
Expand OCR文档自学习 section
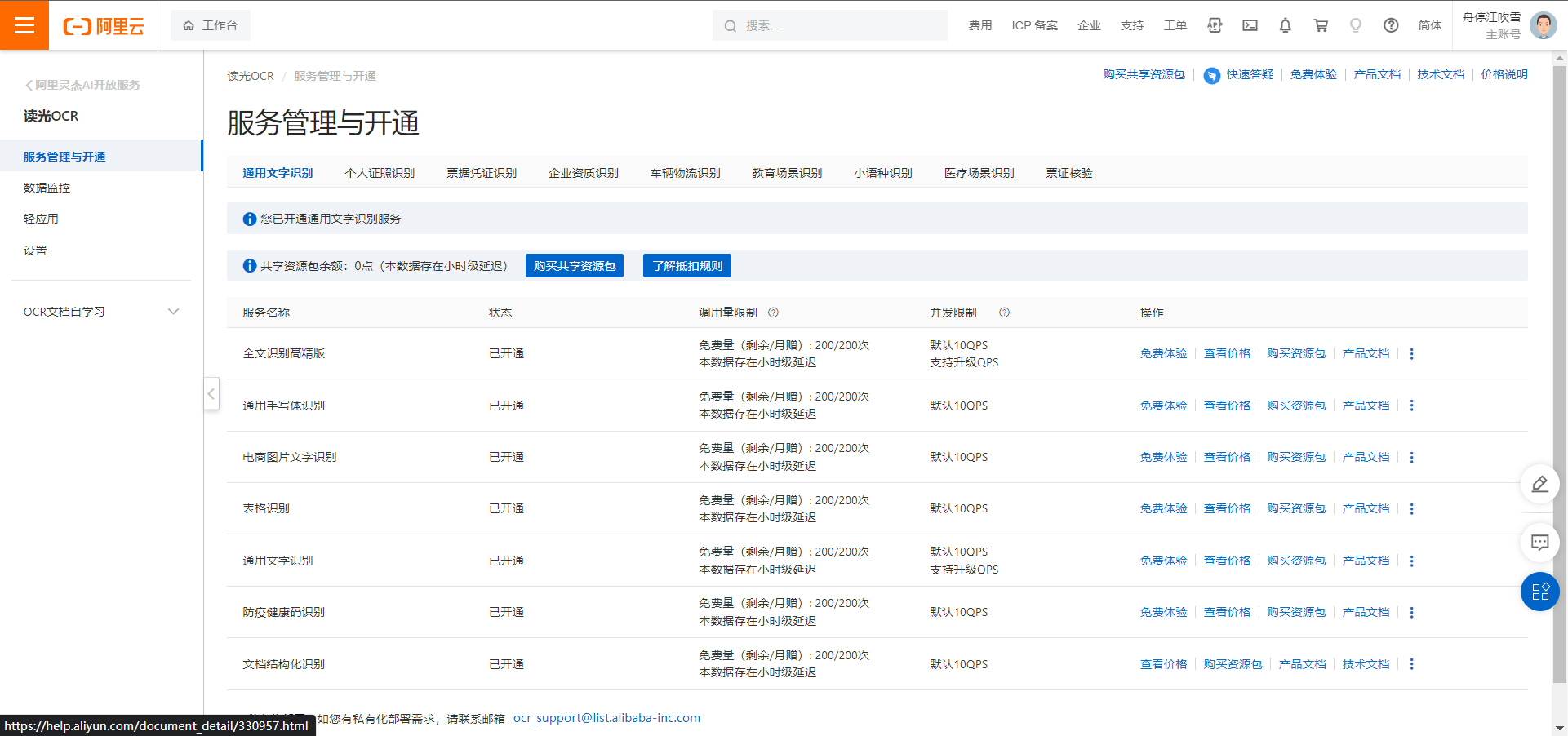click(101, 312)
